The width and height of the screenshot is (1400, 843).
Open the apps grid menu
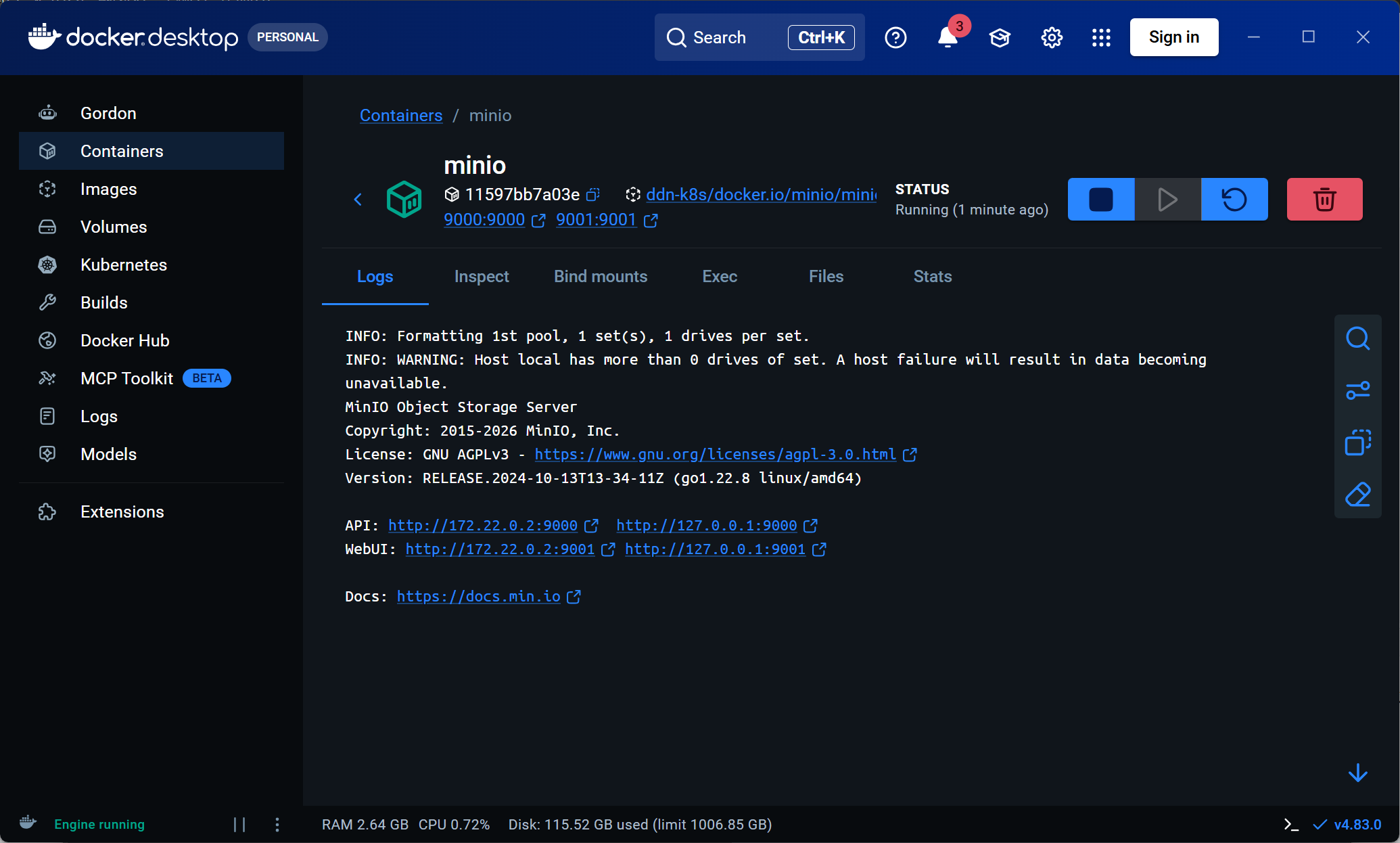point(1101,38)
